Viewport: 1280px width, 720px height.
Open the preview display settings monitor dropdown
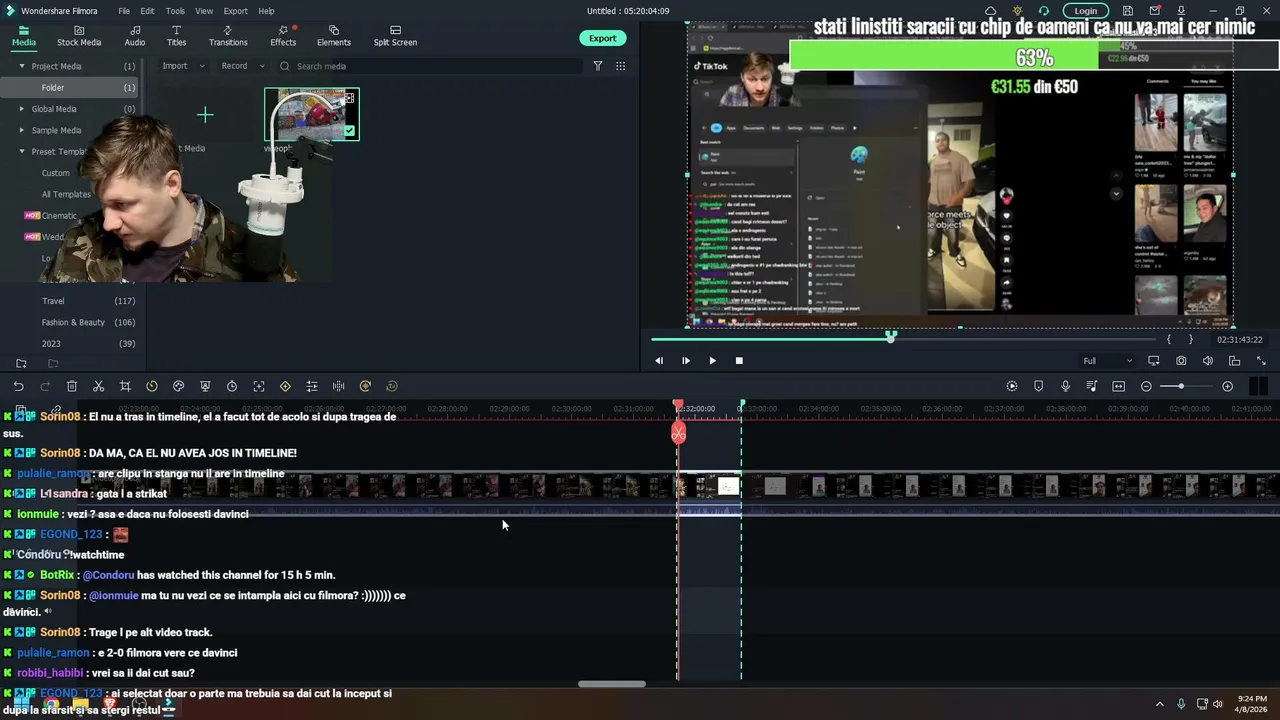coord(1154,361)
